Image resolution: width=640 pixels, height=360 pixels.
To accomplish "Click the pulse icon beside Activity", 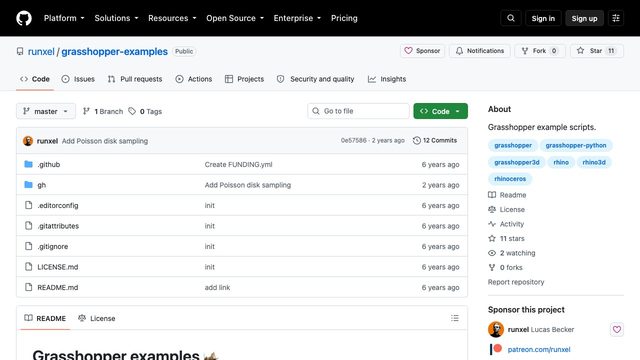I will pyautogui.click(x=492, y=224).
